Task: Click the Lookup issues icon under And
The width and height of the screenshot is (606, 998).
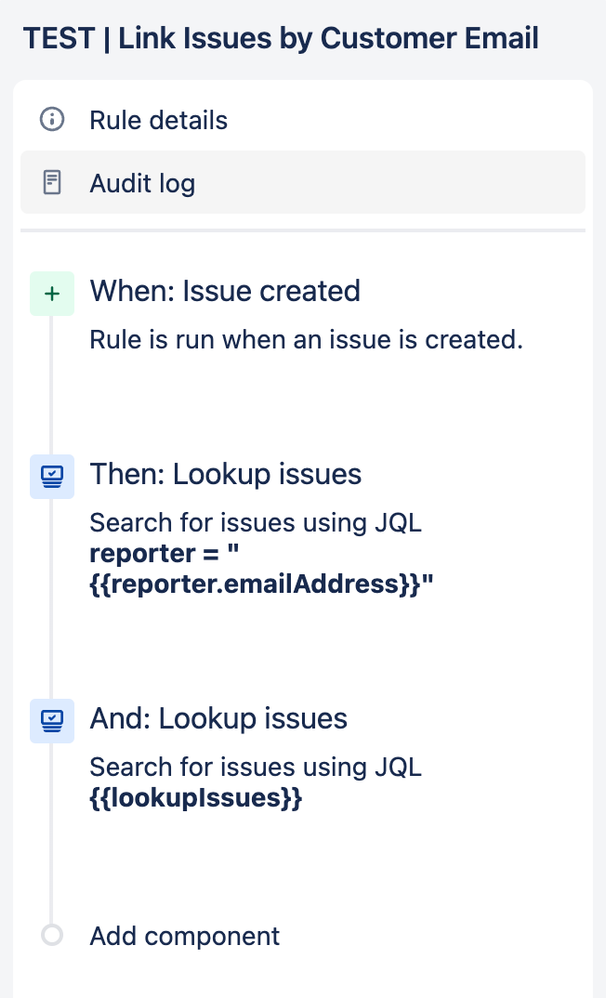Action: tap(51, 720)
